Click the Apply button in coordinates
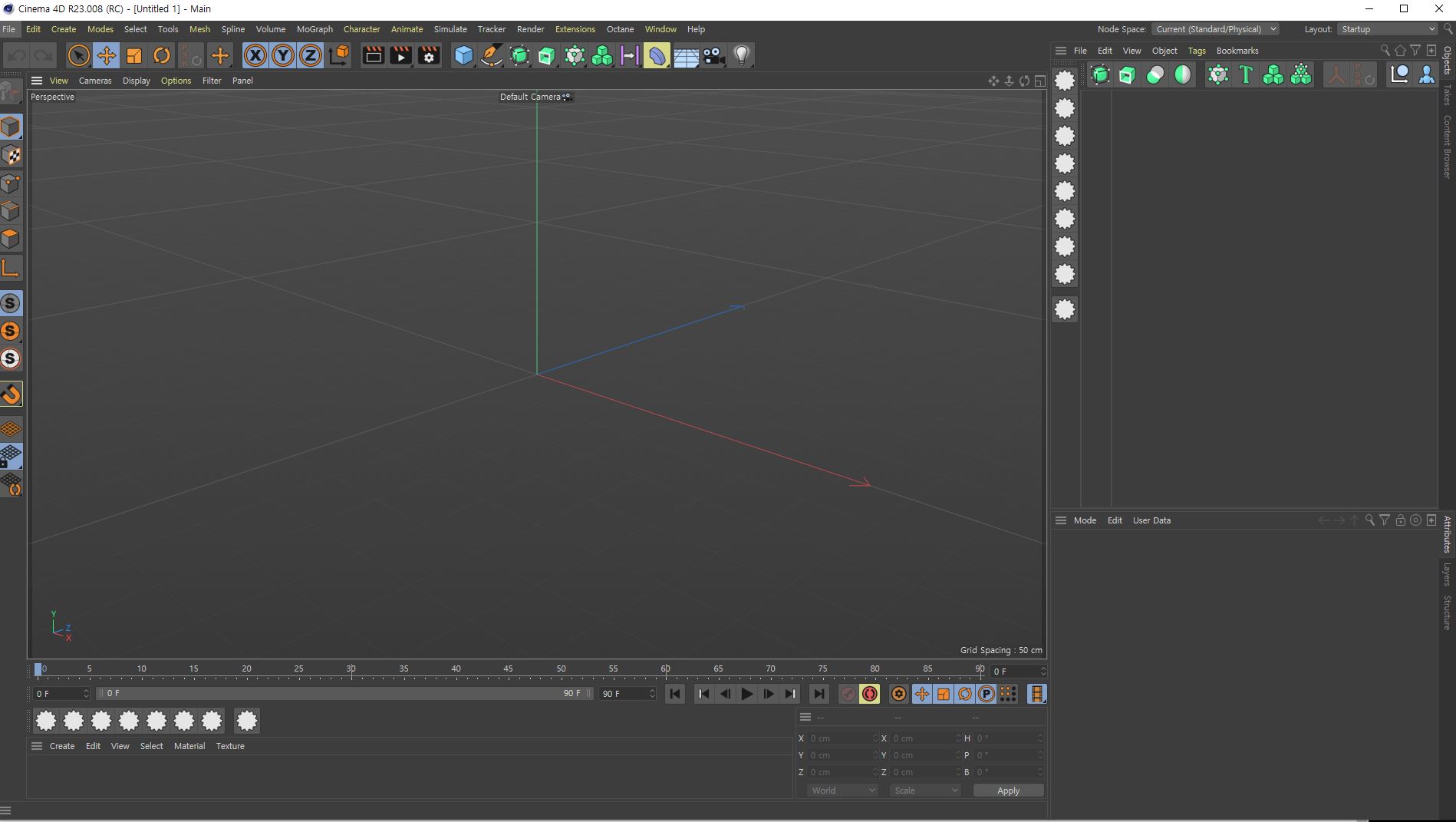Image resolution: width=1456 pixels, height=822 pixels. [1008, 791]
